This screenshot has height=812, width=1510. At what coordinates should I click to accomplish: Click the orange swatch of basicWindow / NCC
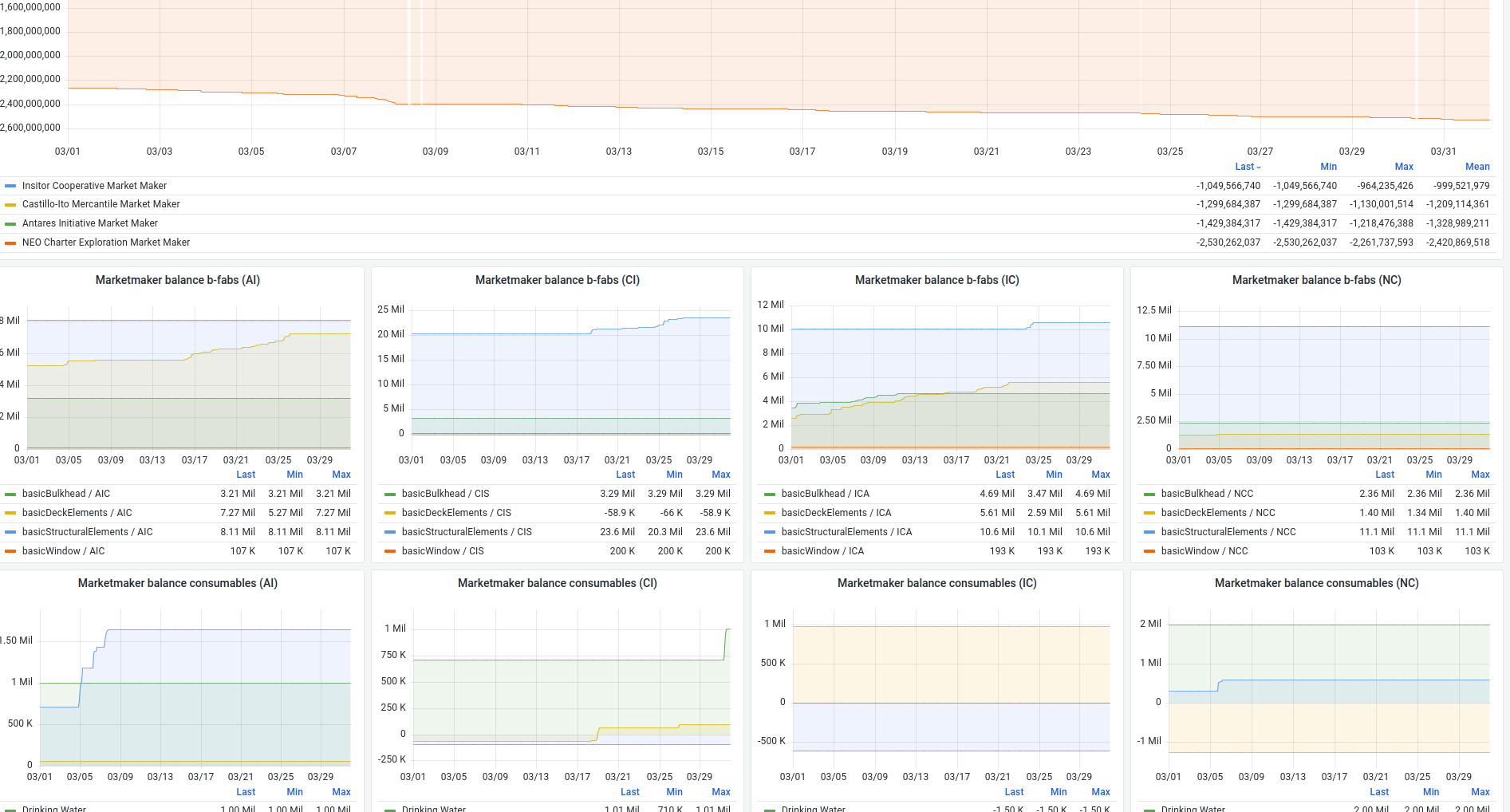click(x=1149, y=552)
